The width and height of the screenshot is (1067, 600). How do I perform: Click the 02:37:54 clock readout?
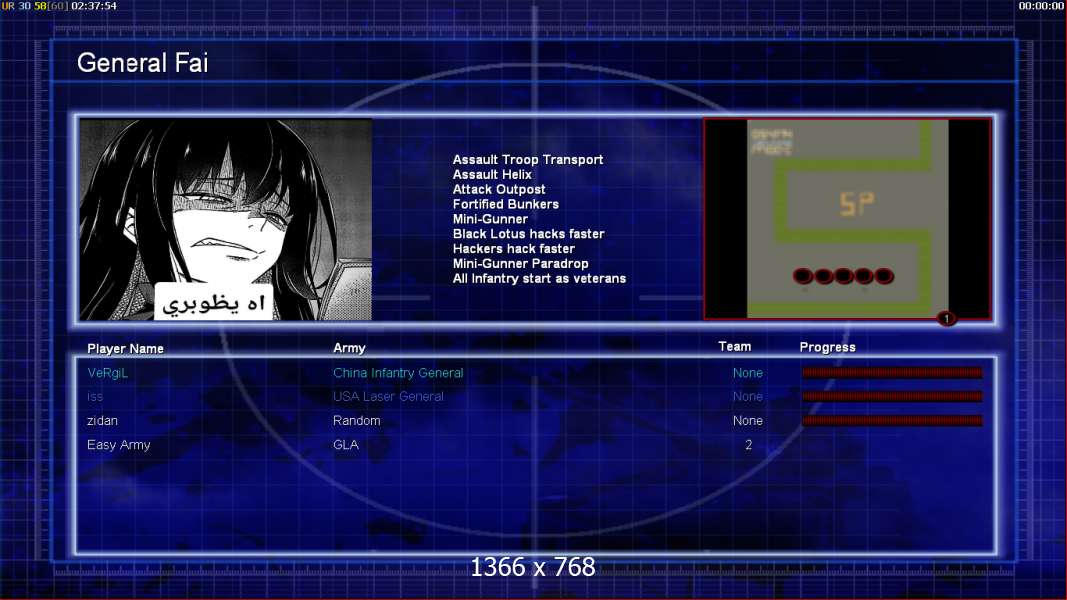[x=94, y=6]
